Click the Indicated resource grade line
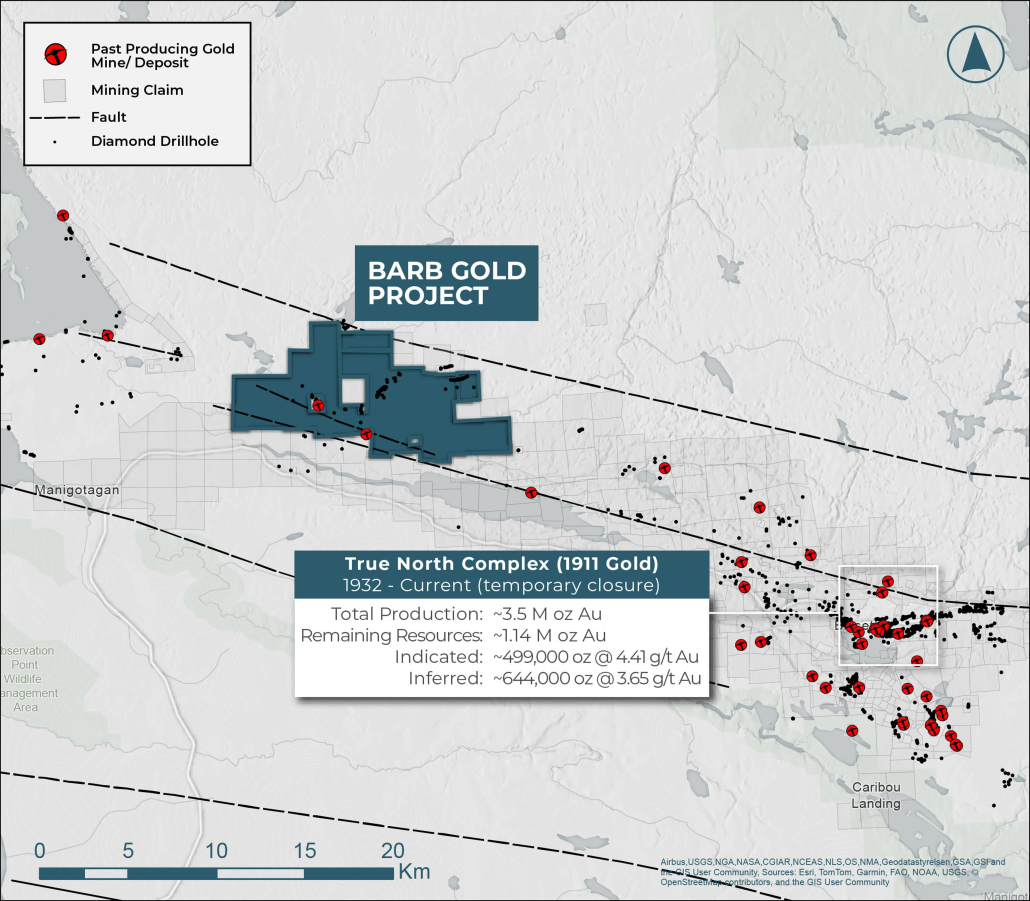The height and width of the screenshot is (901, 1030). tap(594, 657)
